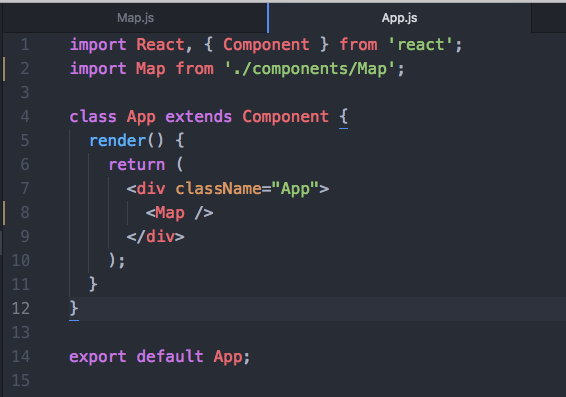The width and height of the screenshot is (566, 397).
Task: Click 'export' keyword on line 14
Action: point(98,357)
